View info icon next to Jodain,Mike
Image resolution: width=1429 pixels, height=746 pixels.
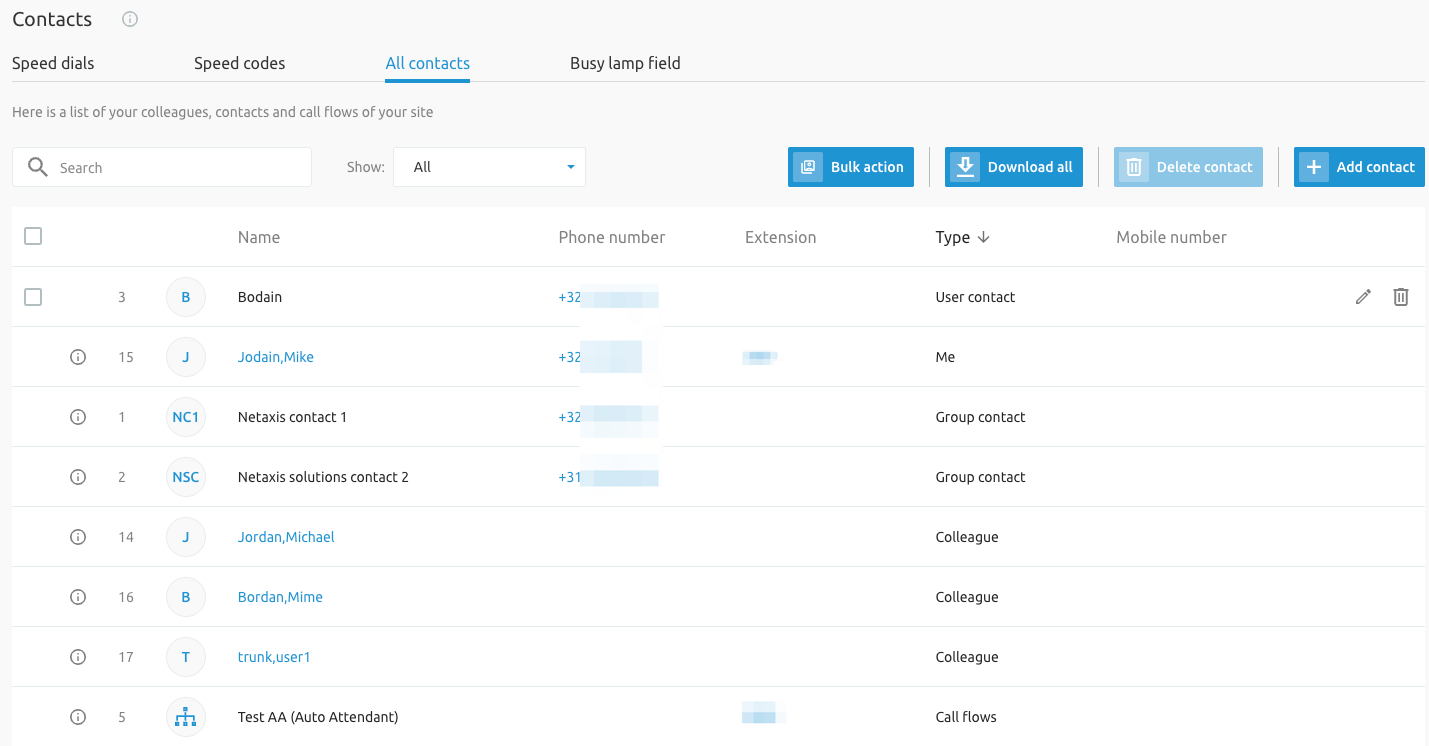click(78, 356)
